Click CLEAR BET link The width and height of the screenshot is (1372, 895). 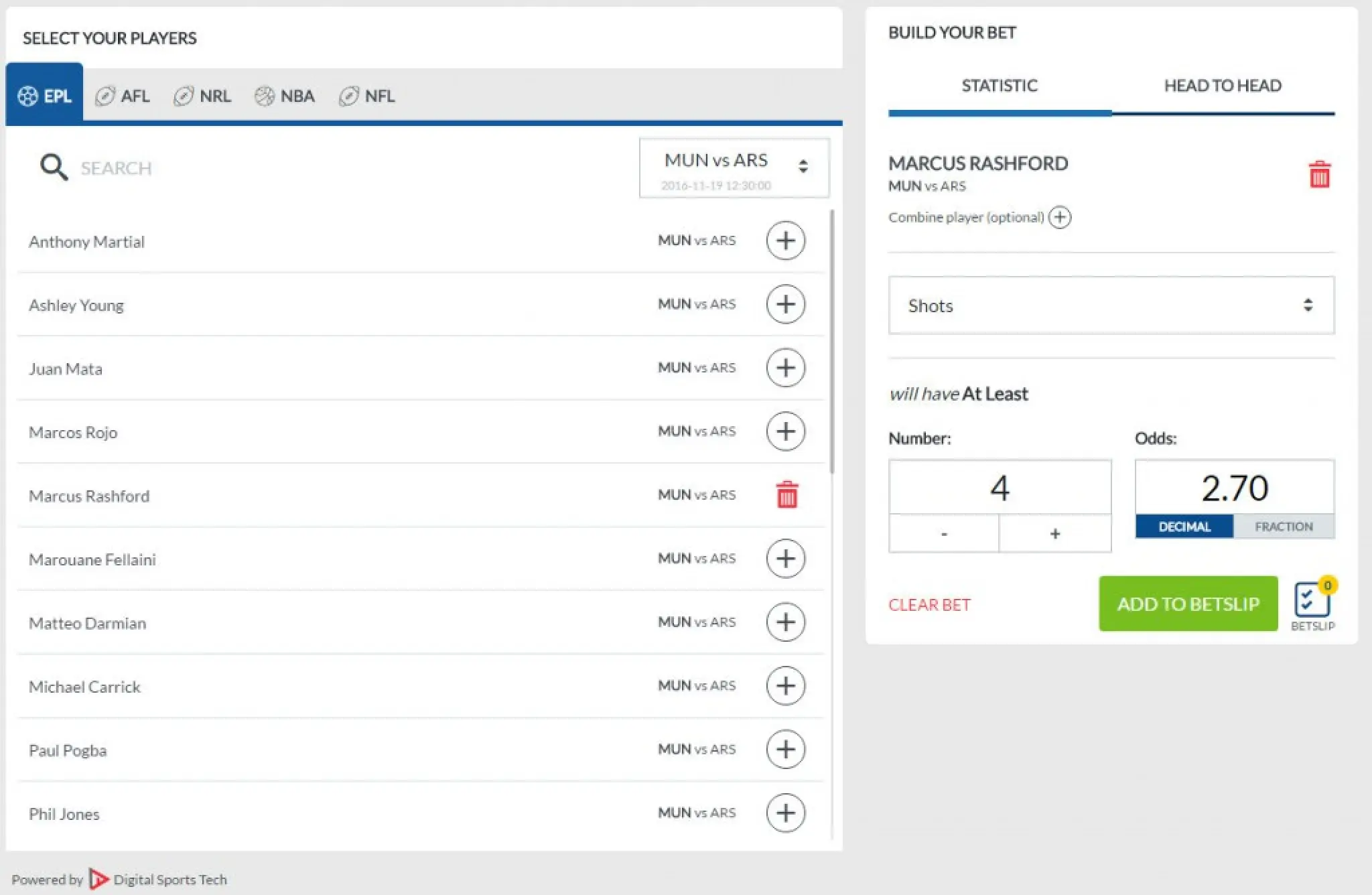pos(929,605)
